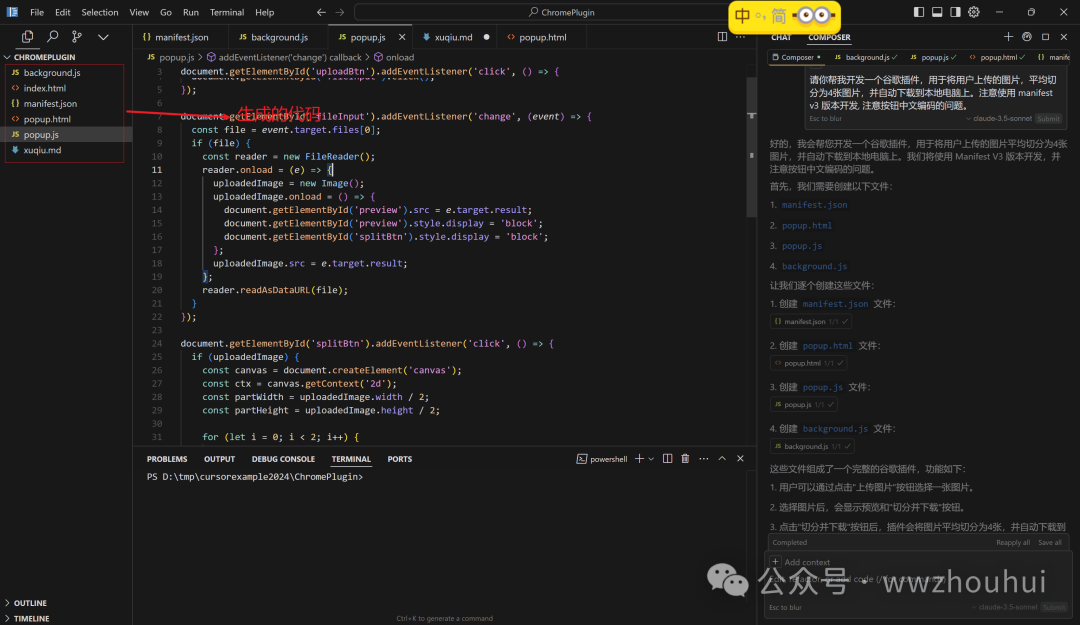Image resolution: width=1080 pixels, height=625 pixels.
Task: Open the Search view in sidebar
Action: coord(52,36)
